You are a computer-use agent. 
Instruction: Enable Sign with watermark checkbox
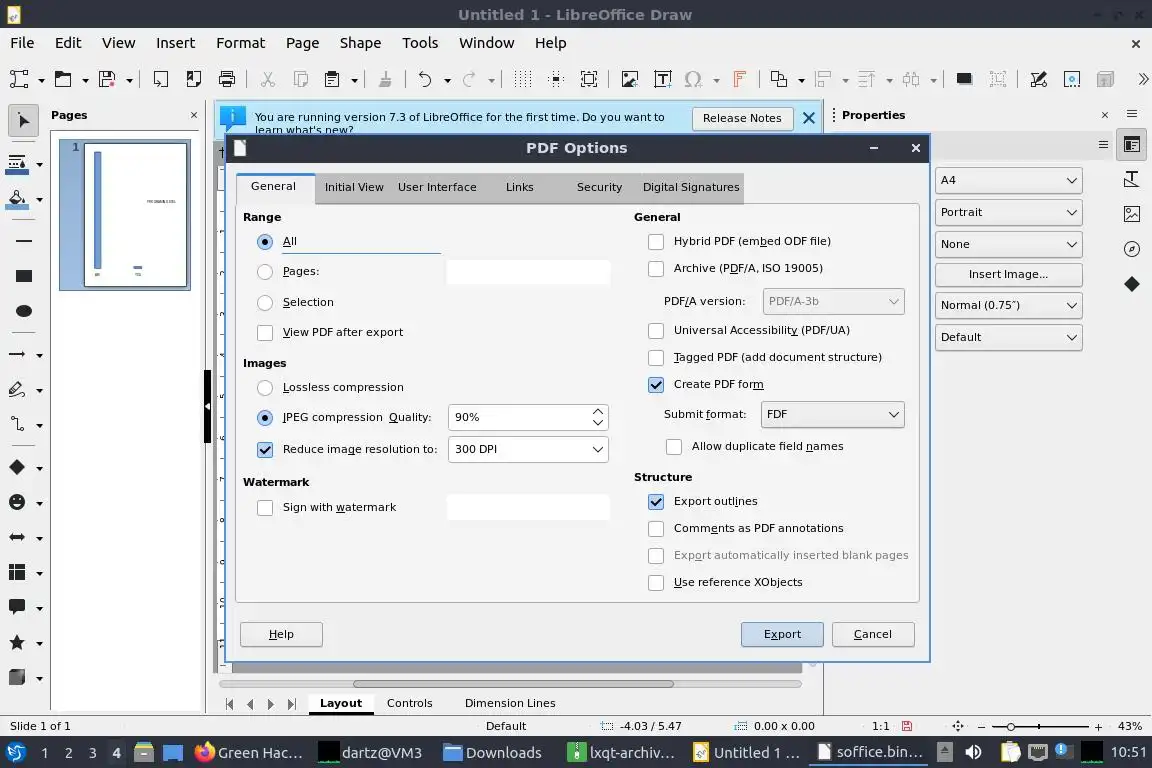[x=265, y=508]
